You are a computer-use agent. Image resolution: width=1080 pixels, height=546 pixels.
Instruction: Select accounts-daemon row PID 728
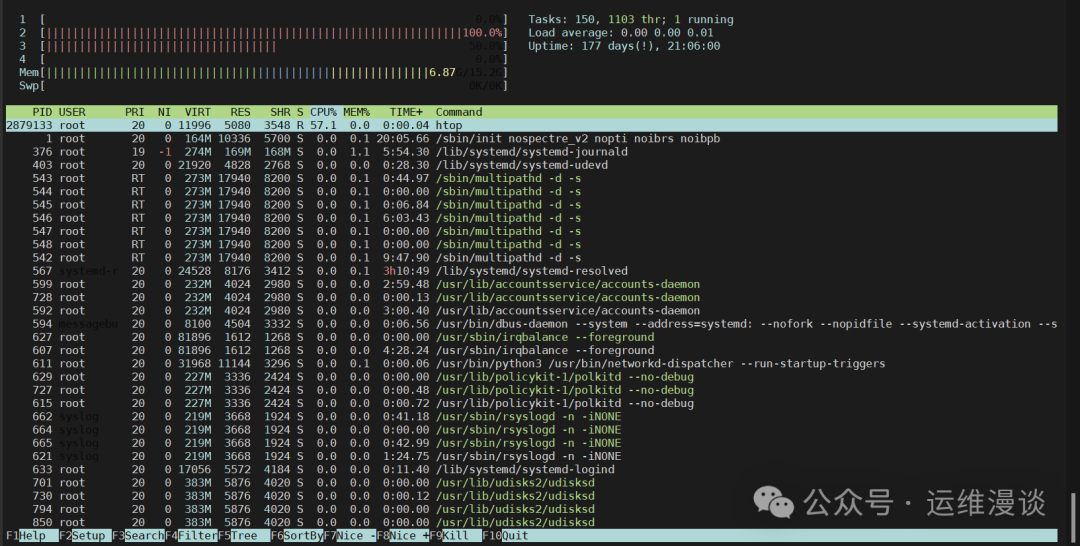(532, 297)
